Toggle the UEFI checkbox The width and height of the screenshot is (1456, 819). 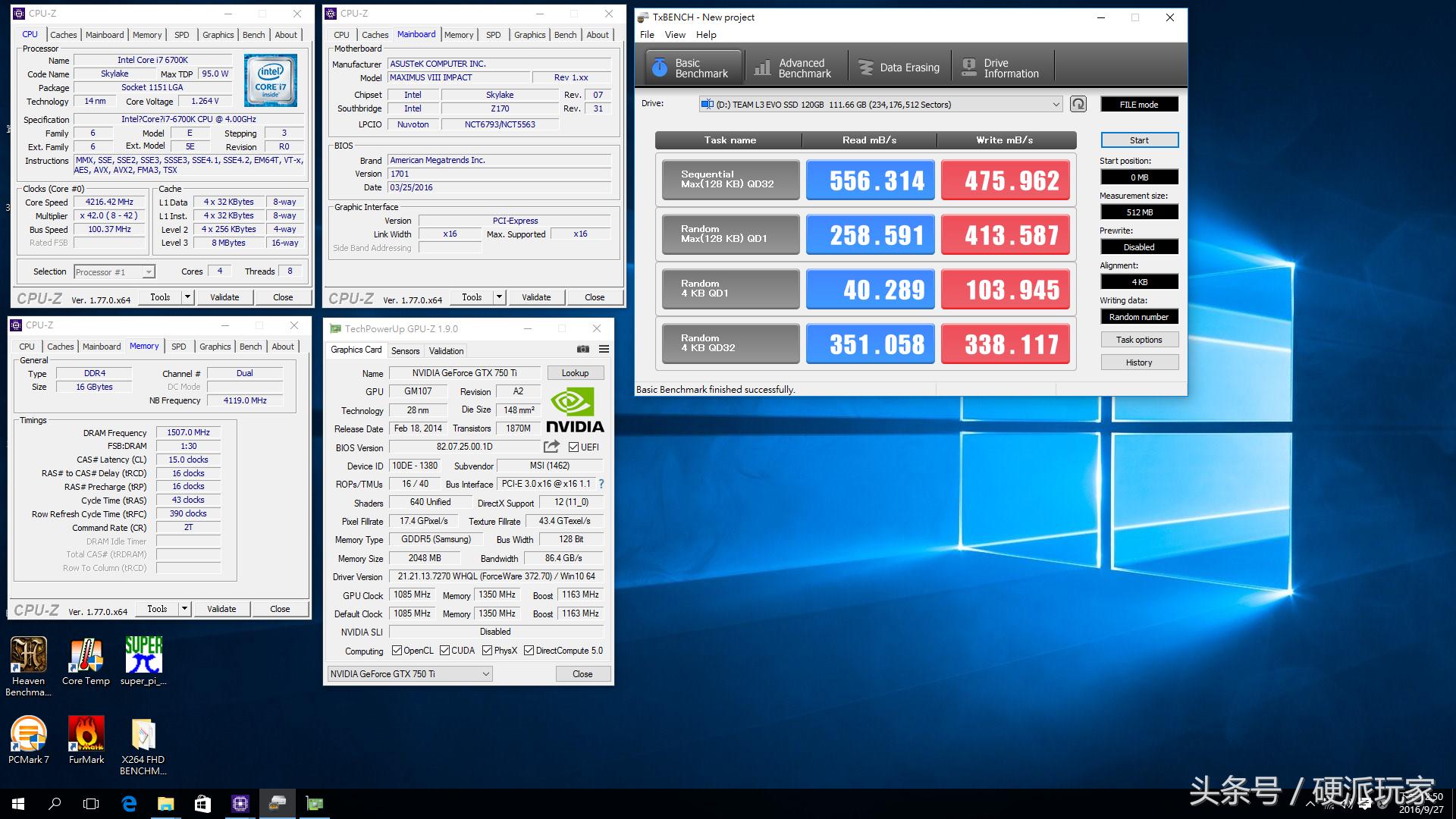573,447
